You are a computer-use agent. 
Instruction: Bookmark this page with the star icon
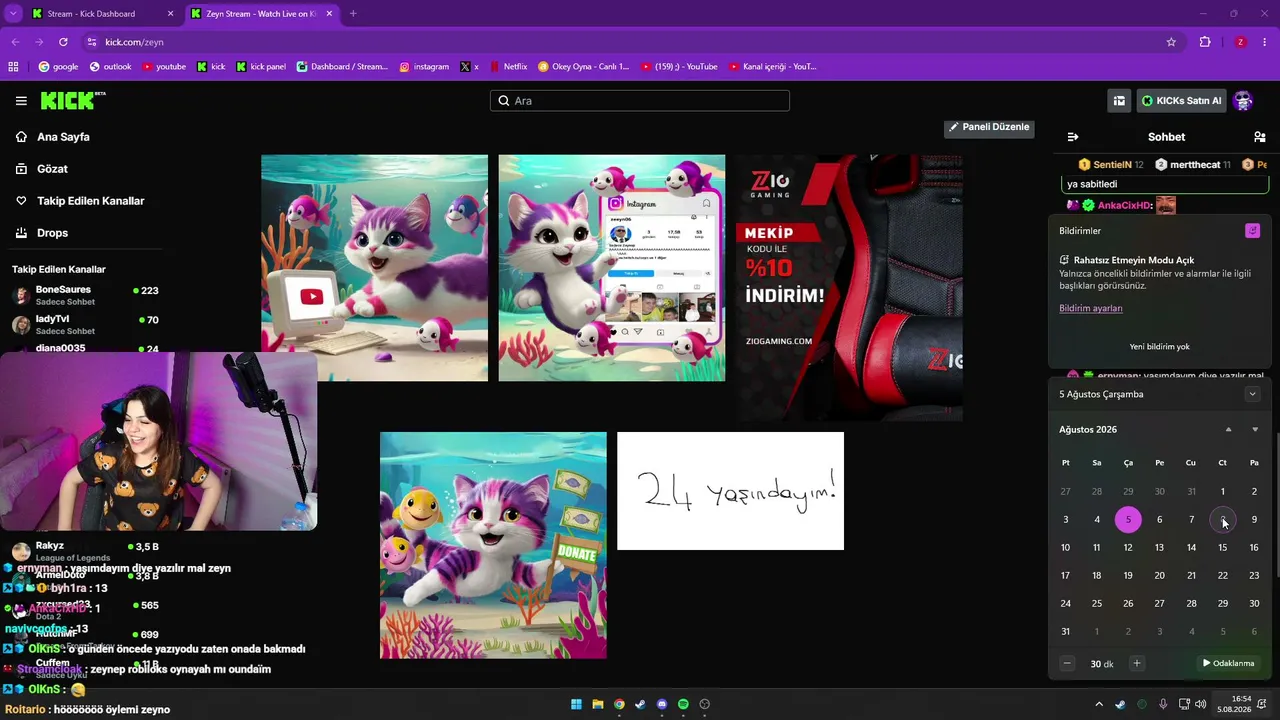click(x=1171, y=42)
